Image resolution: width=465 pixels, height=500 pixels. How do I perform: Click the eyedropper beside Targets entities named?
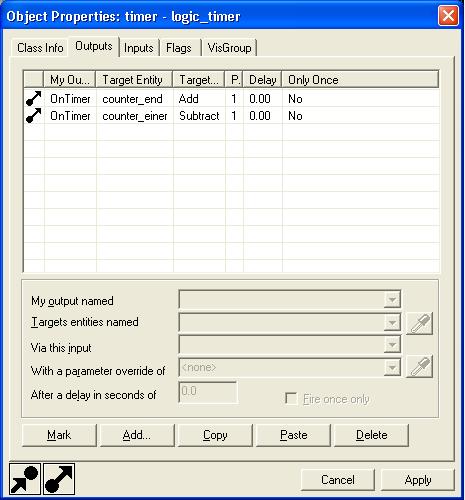(x=419, y=323)
